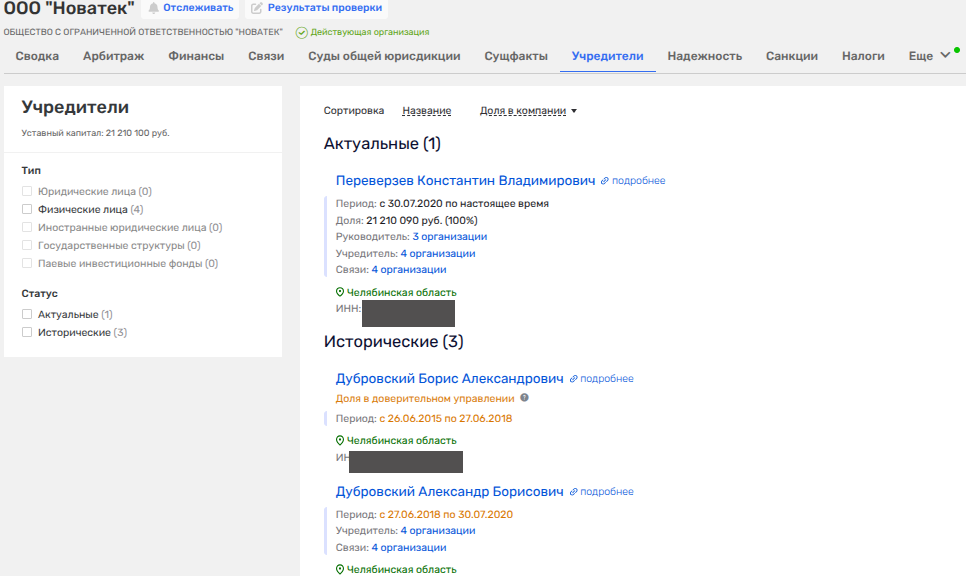Switch to the Финансы tab
966x576 pixels.
click(196, 56)
